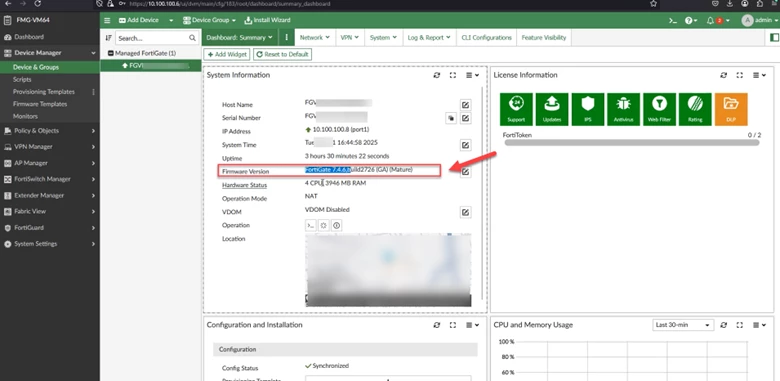Click the Updates license icon

[552, 109]
